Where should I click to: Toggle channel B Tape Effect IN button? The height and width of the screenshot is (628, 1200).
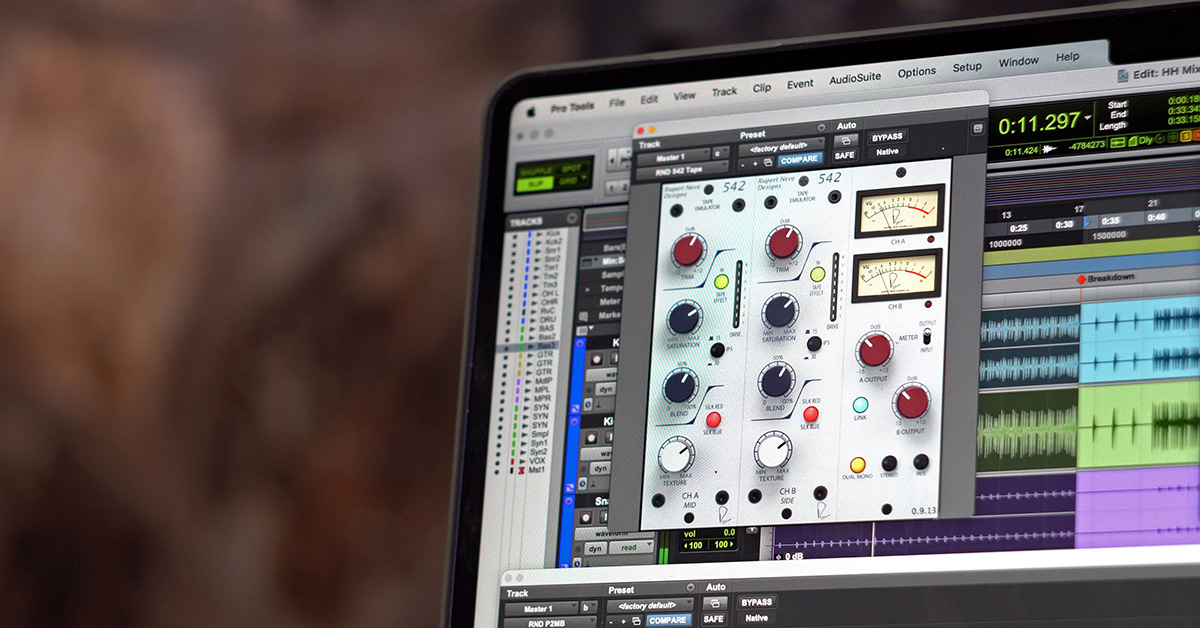point(817,274)
